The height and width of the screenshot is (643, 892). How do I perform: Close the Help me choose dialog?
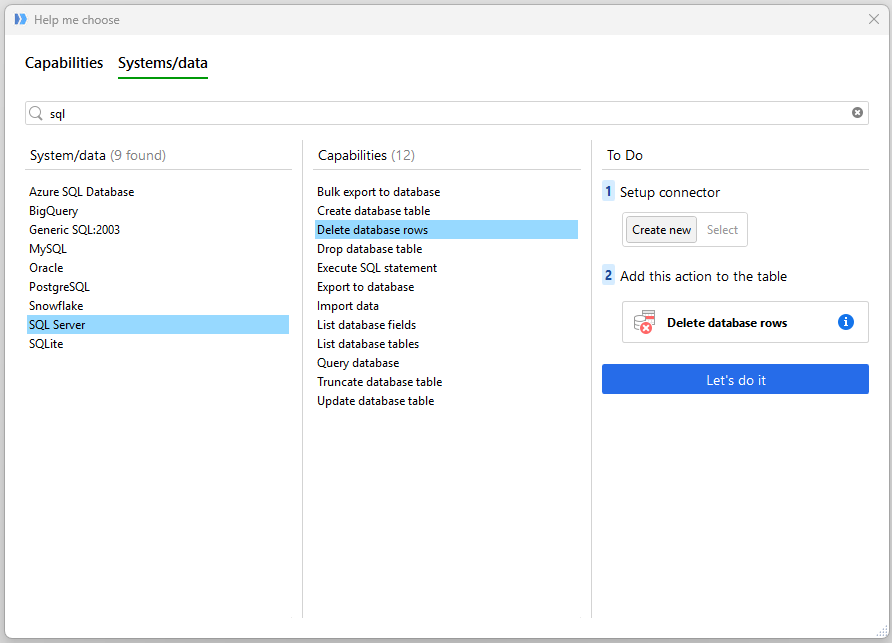873,19
